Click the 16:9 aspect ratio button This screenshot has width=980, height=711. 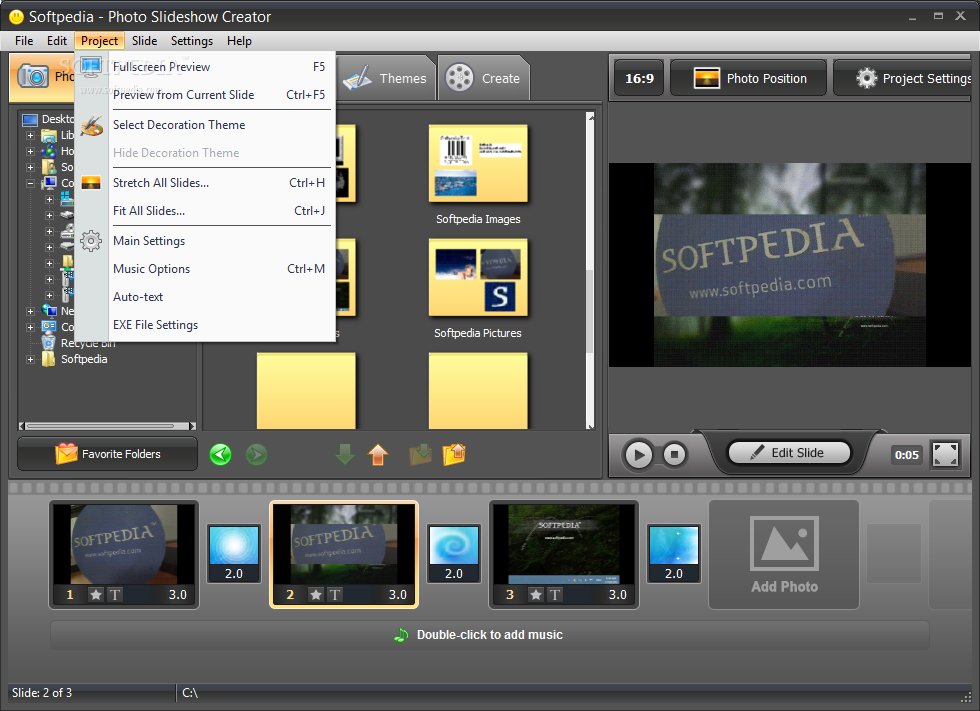(639, 79)
